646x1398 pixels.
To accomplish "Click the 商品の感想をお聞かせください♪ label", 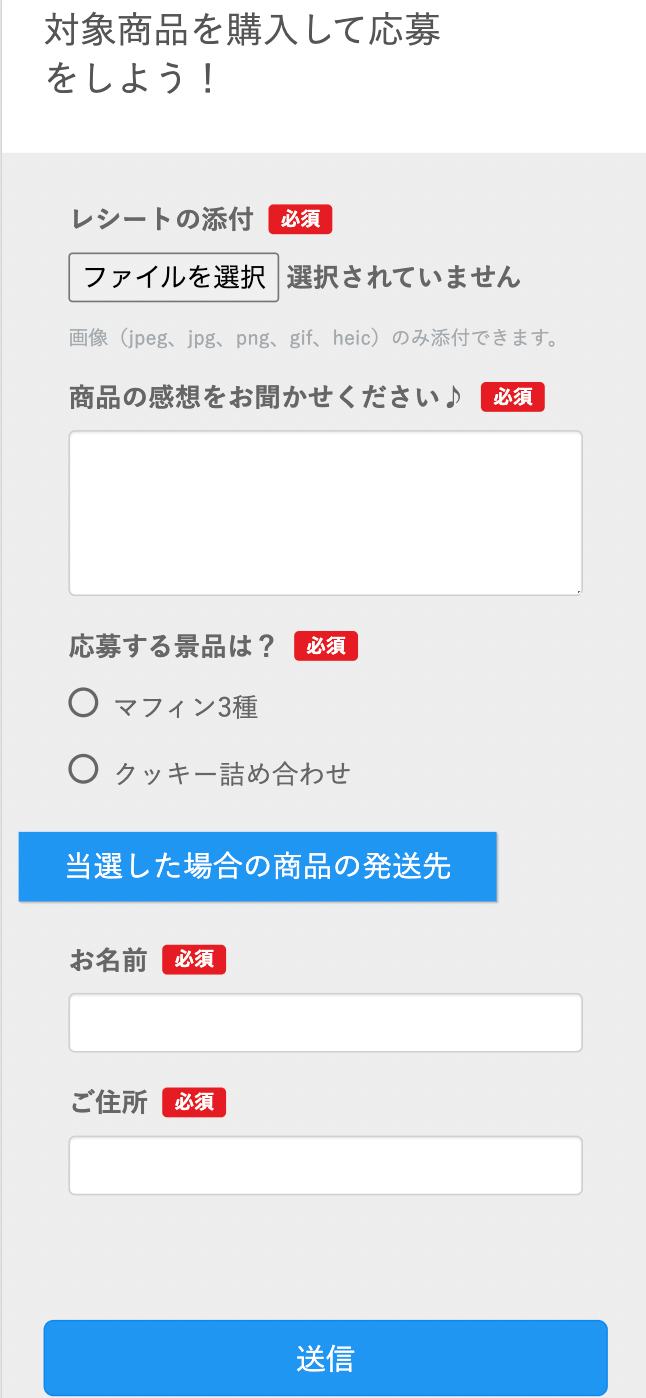I will (x=266, y=397).
